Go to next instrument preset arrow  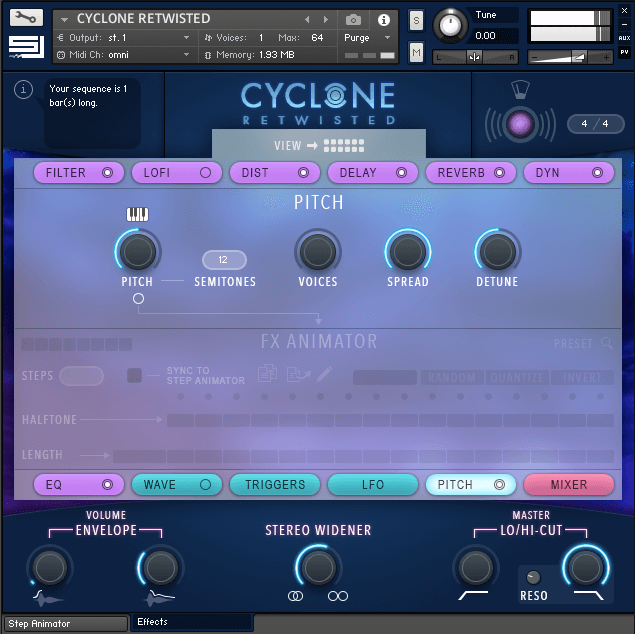coord(326,19)
